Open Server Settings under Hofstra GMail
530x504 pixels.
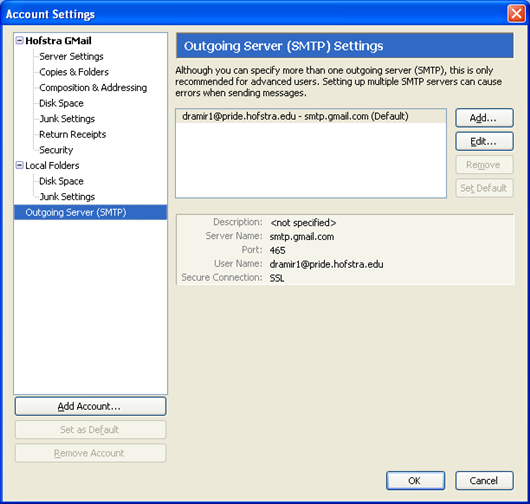[x=71, y=56]
